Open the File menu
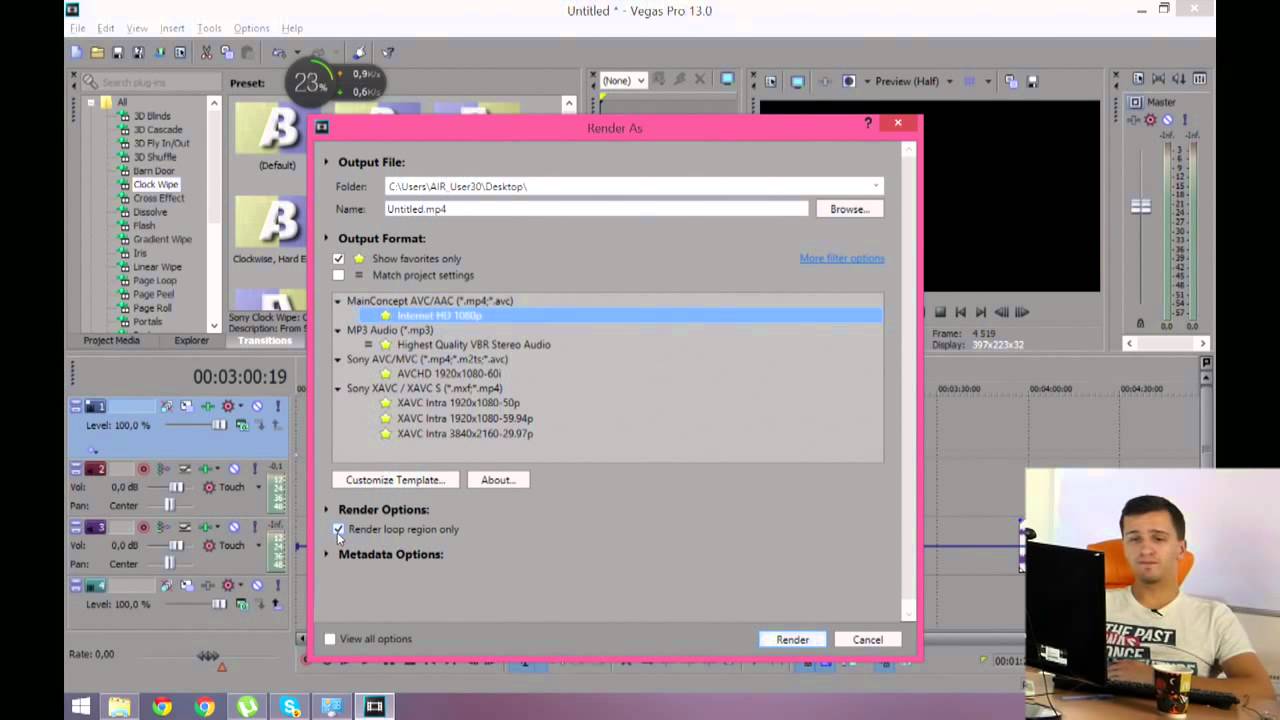Viewport: 1280px width, 720px height. [77, 28]
